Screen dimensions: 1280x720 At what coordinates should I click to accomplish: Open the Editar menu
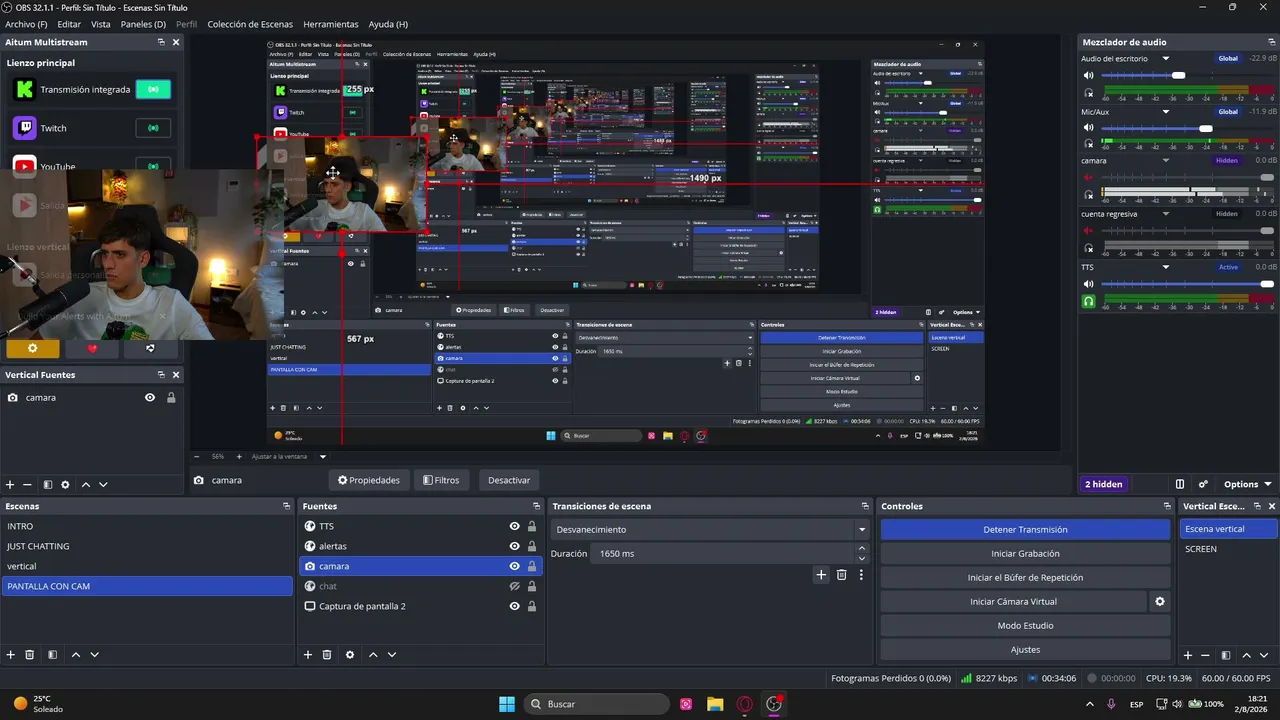69,24
